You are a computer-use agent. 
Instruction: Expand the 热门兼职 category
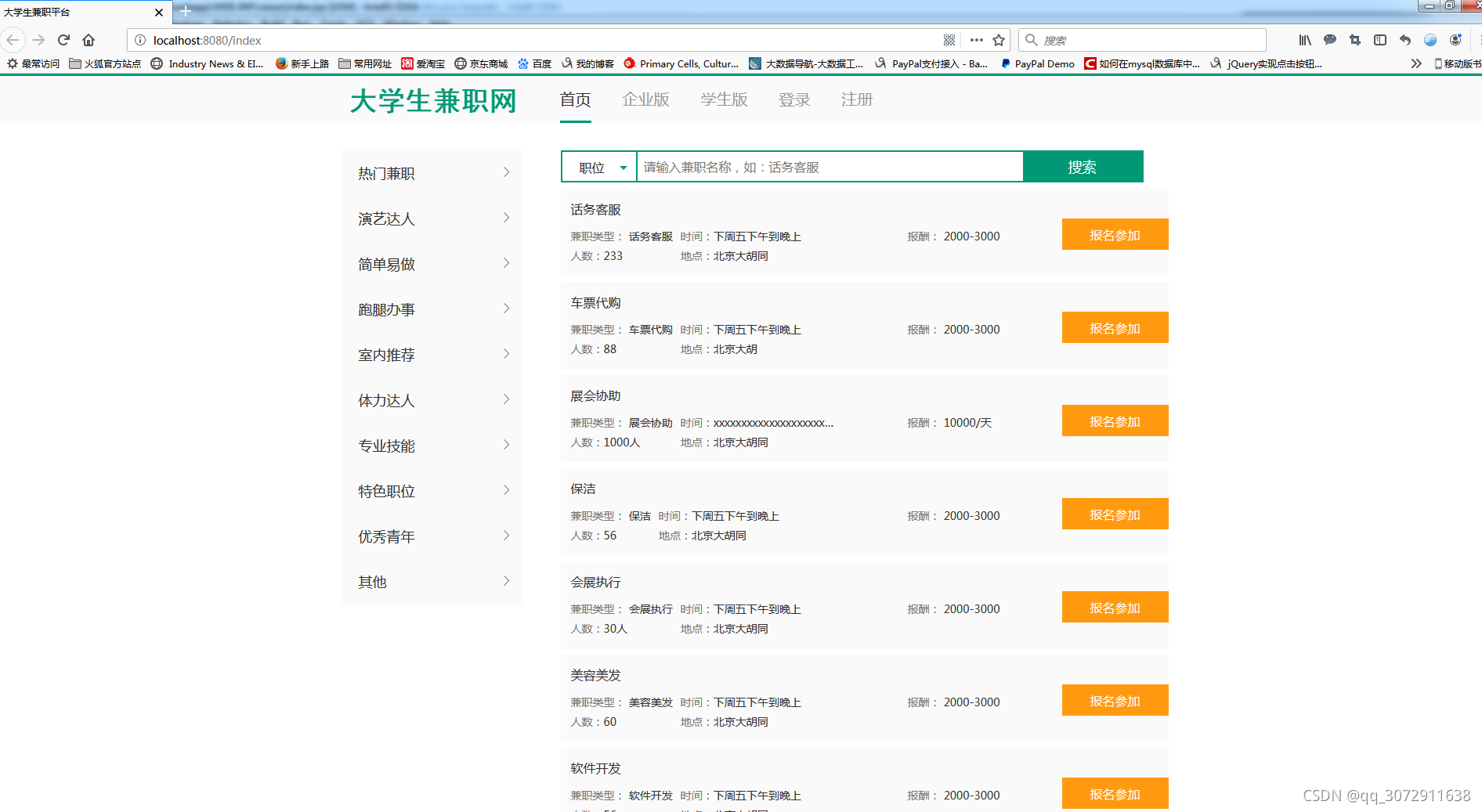pos(432,173)
